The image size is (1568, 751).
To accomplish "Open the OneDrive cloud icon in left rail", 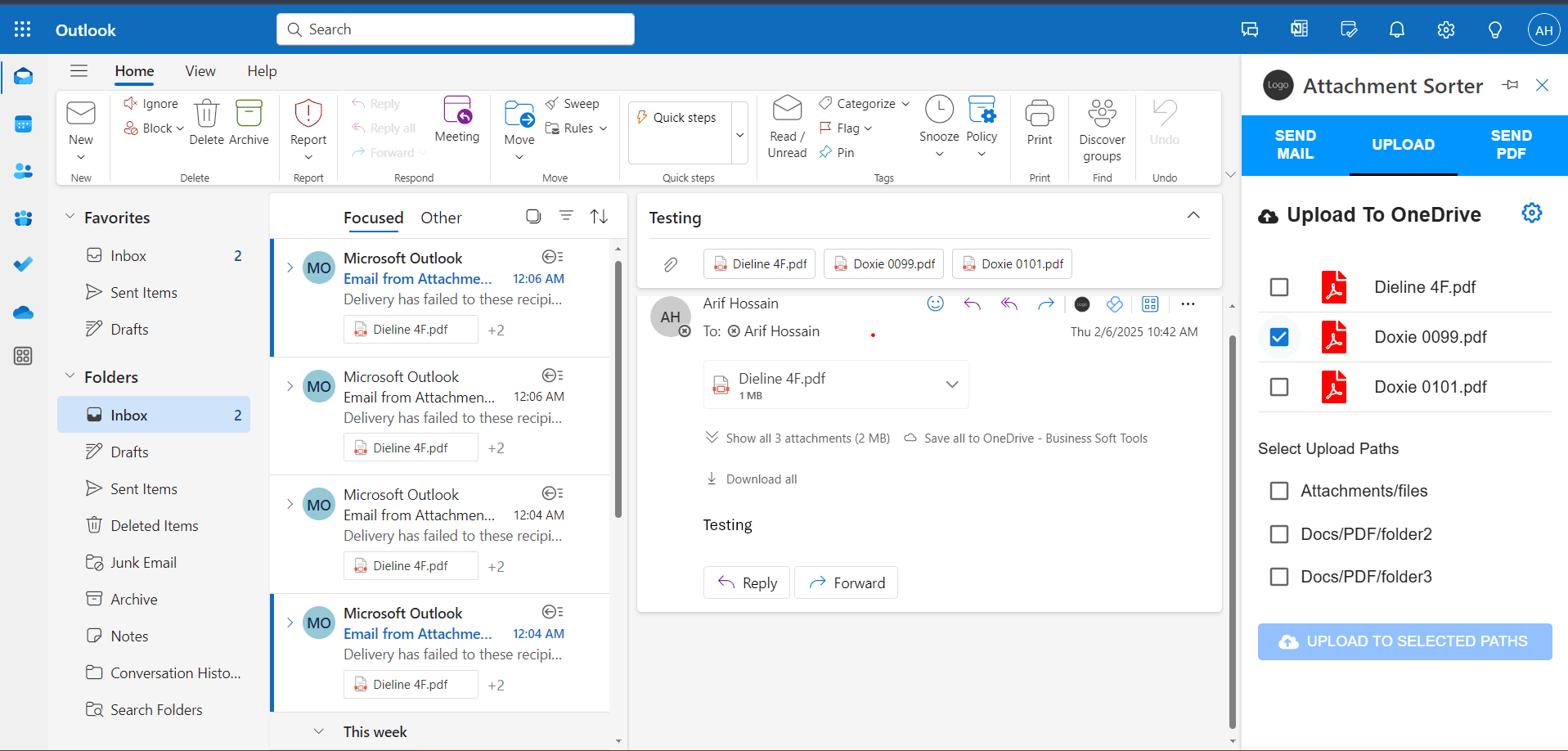I will [x=23, y=312].
